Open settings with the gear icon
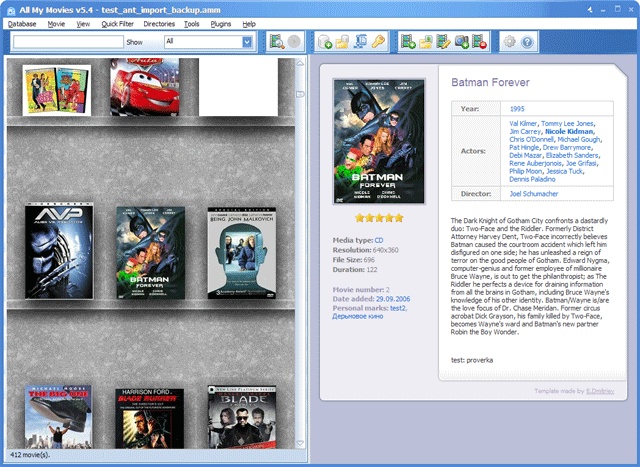 coord(509,42)
